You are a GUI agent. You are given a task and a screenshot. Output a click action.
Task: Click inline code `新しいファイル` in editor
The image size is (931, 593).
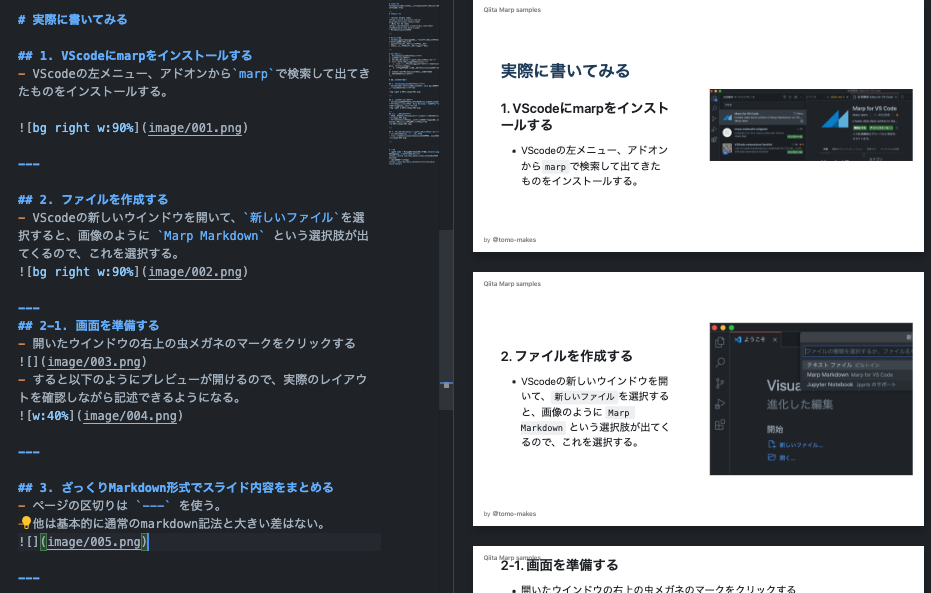pos(290,217)
